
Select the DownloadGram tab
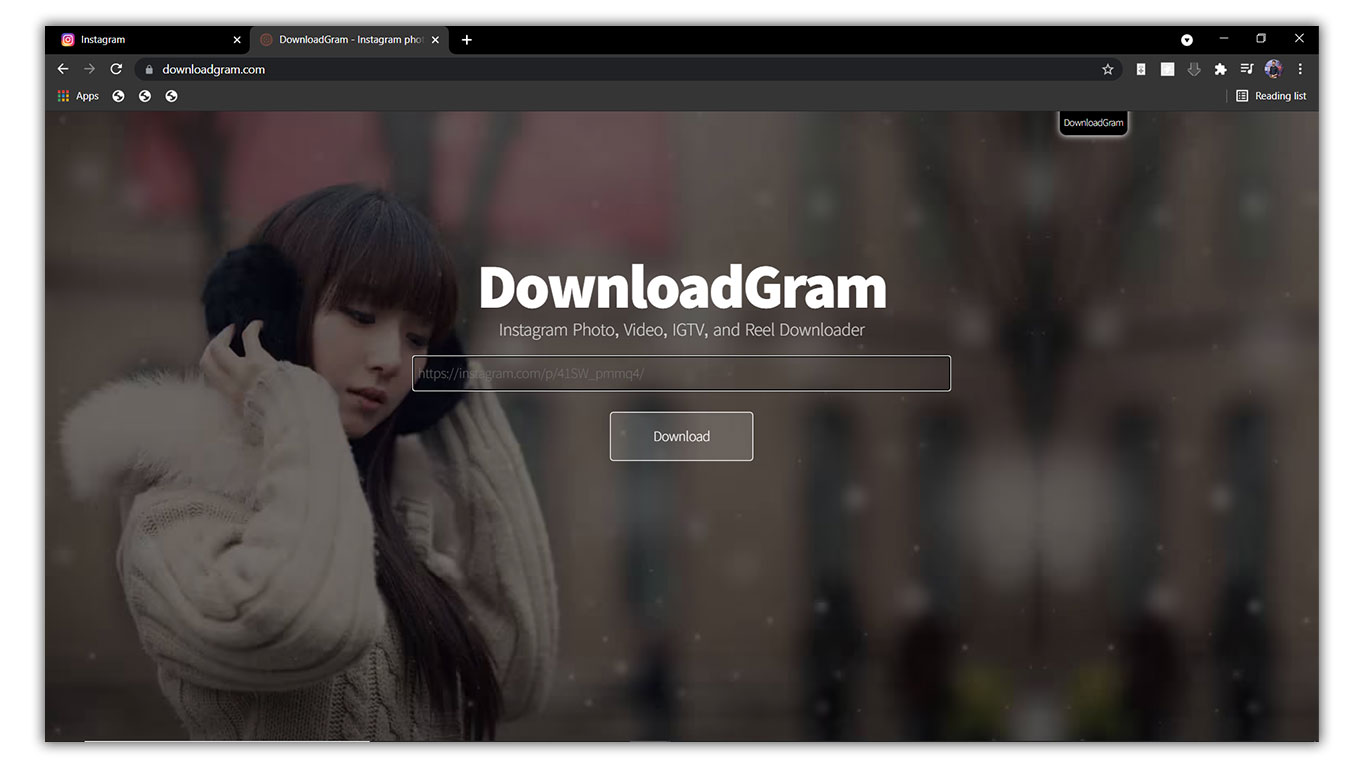click(349, 40)
